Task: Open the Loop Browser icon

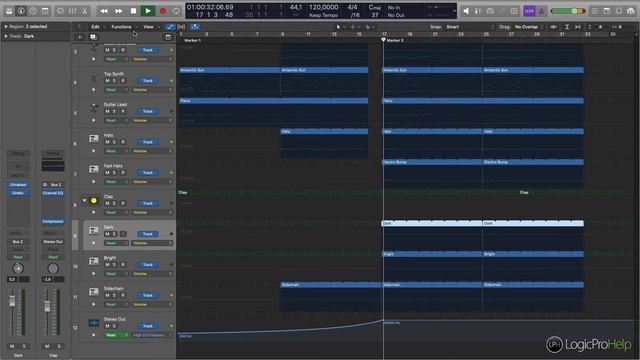Action: [x=619, y=11]
